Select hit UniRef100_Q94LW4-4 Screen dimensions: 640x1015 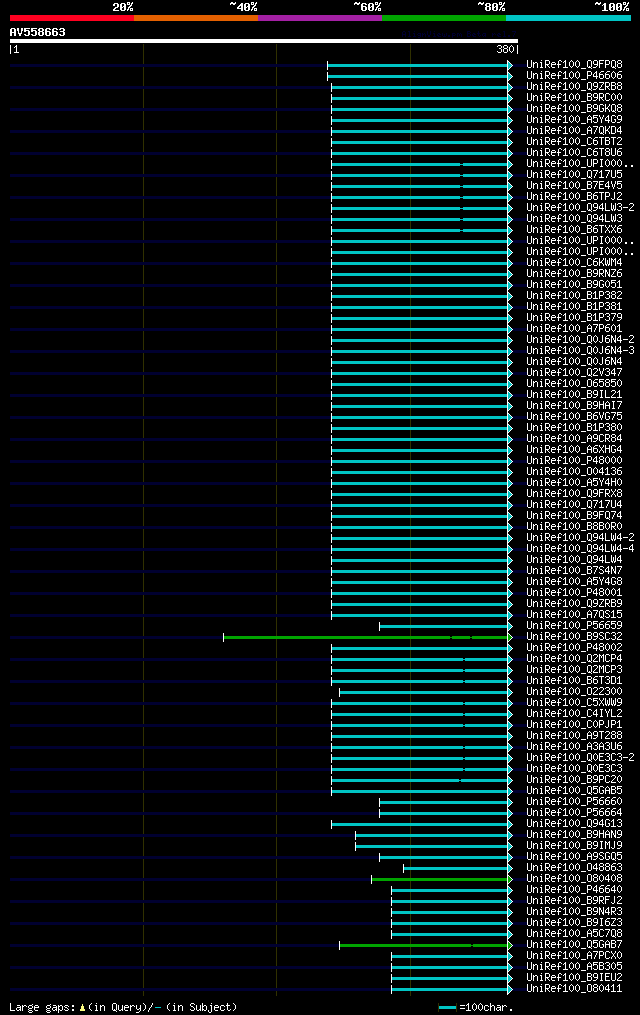point(580,549)
